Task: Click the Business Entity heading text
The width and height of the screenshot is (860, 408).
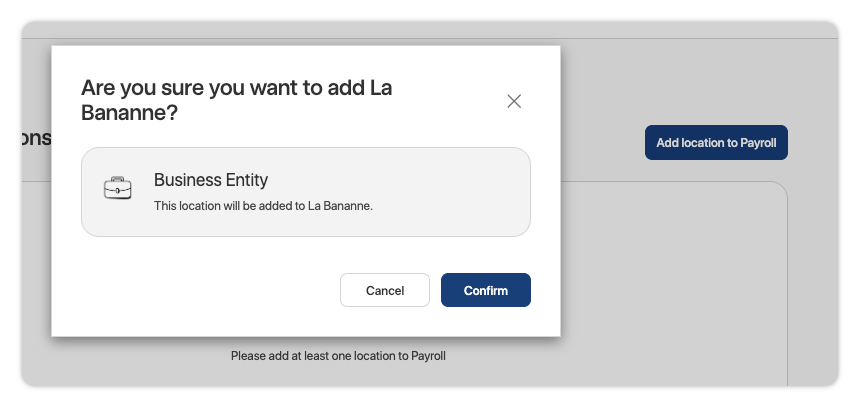Action: click(x=211, y=180)
